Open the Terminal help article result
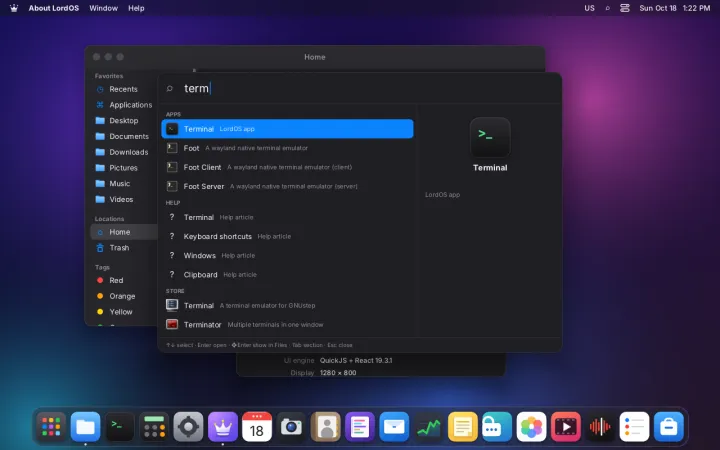The image size is (720, 450). click(287, 217)
